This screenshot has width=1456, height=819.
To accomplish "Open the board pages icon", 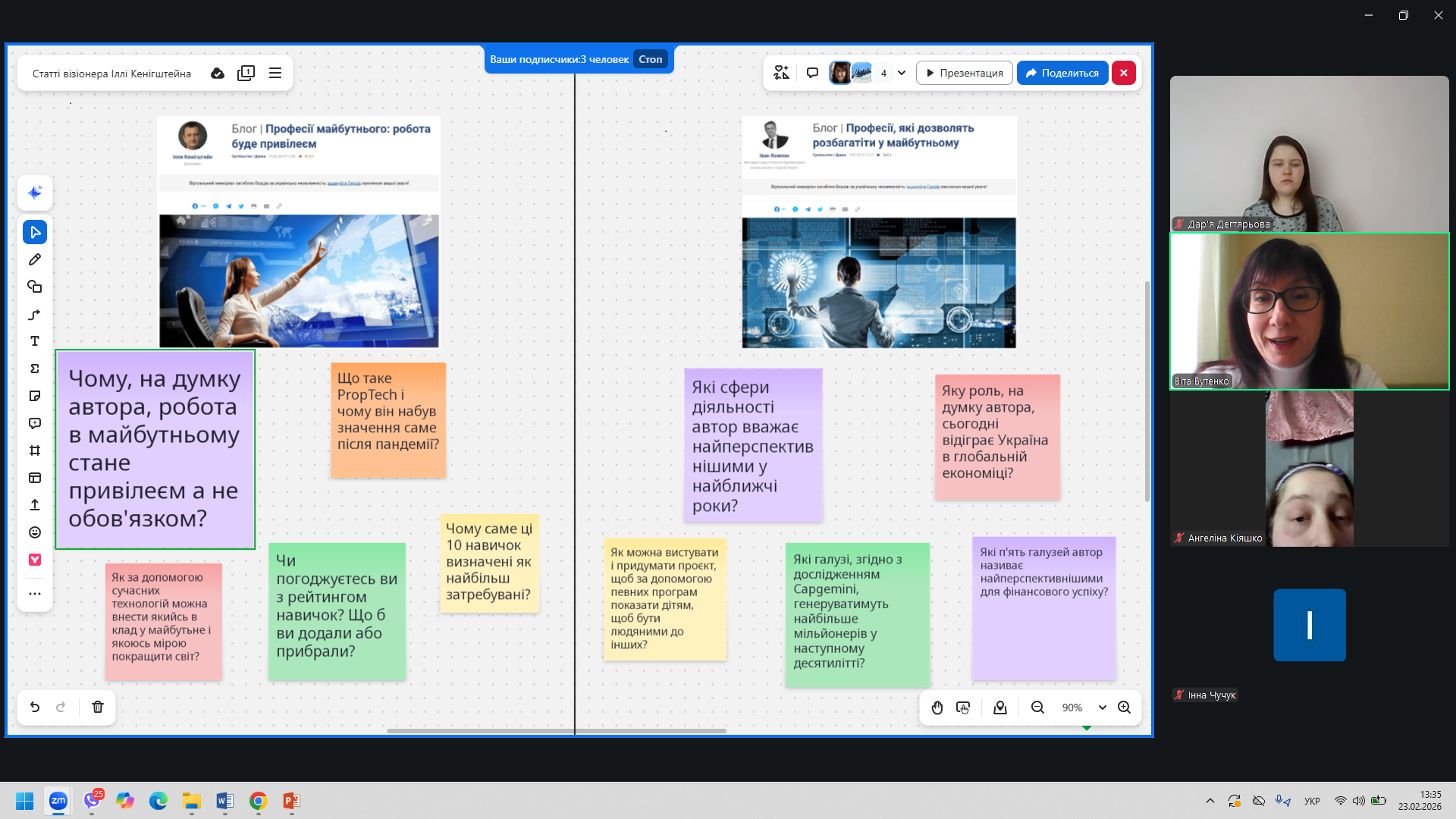I will 246,73.
